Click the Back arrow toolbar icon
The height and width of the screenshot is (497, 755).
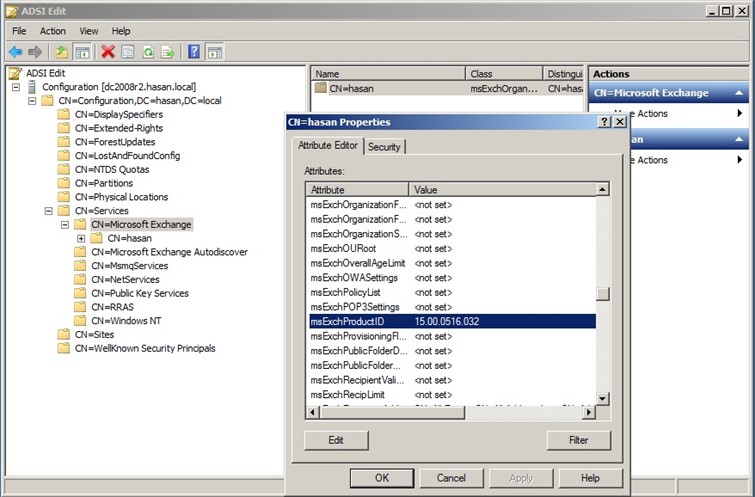pos(15,52)
